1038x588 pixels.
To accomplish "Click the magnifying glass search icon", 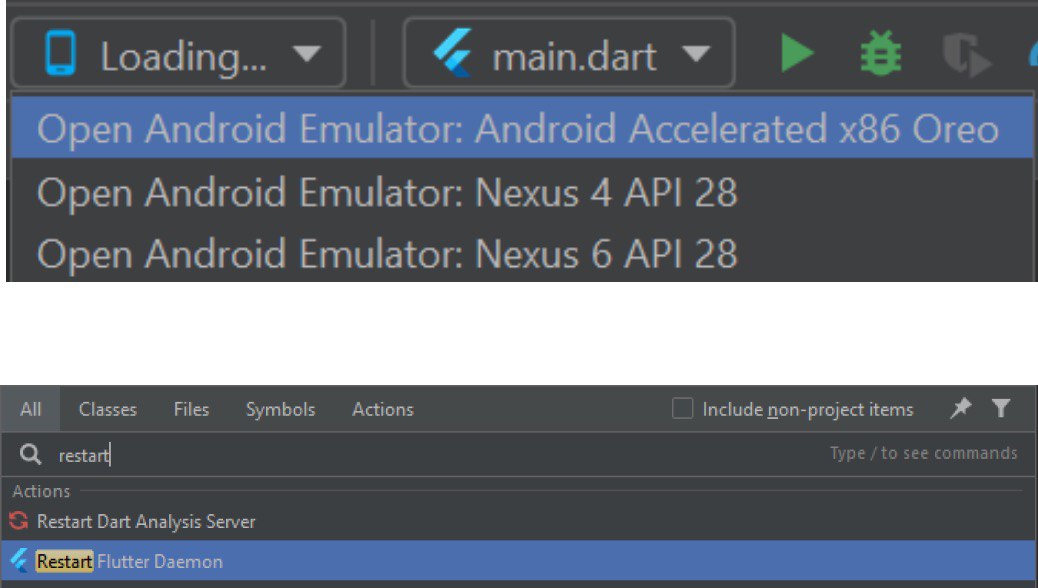I will pyautogui.click(x=30, y=454).
